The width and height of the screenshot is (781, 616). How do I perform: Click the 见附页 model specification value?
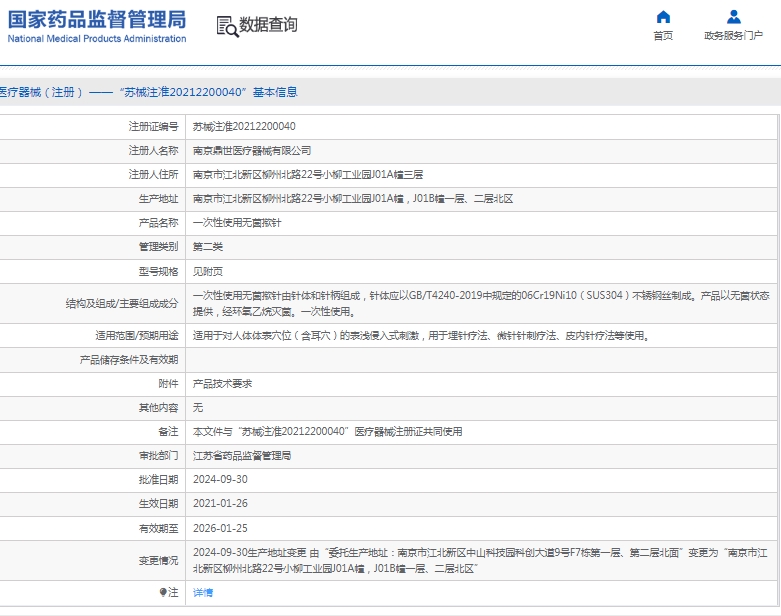tap(208, 271)
